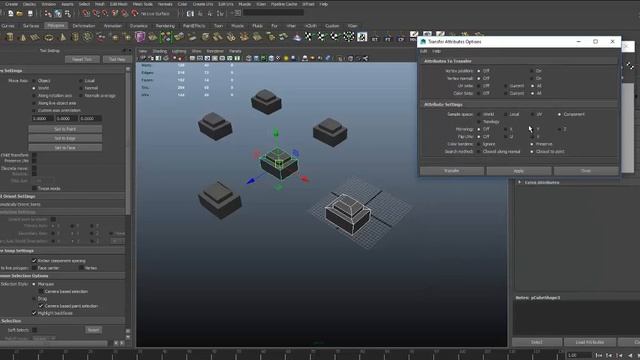
Task: Click the yellow Use All Lights viewport icon
Action: [x=286, y=58]
